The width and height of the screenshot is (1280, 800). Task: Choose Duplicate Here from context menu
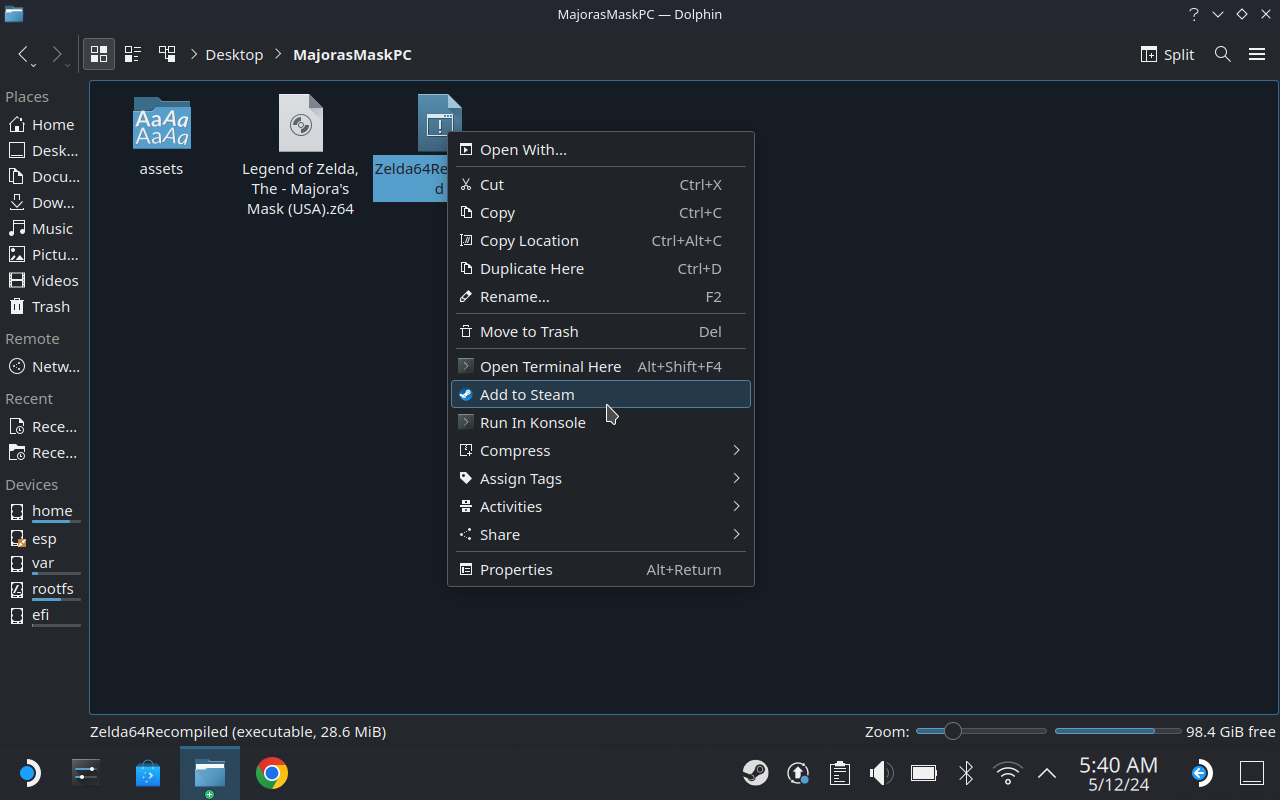point(601,269)
